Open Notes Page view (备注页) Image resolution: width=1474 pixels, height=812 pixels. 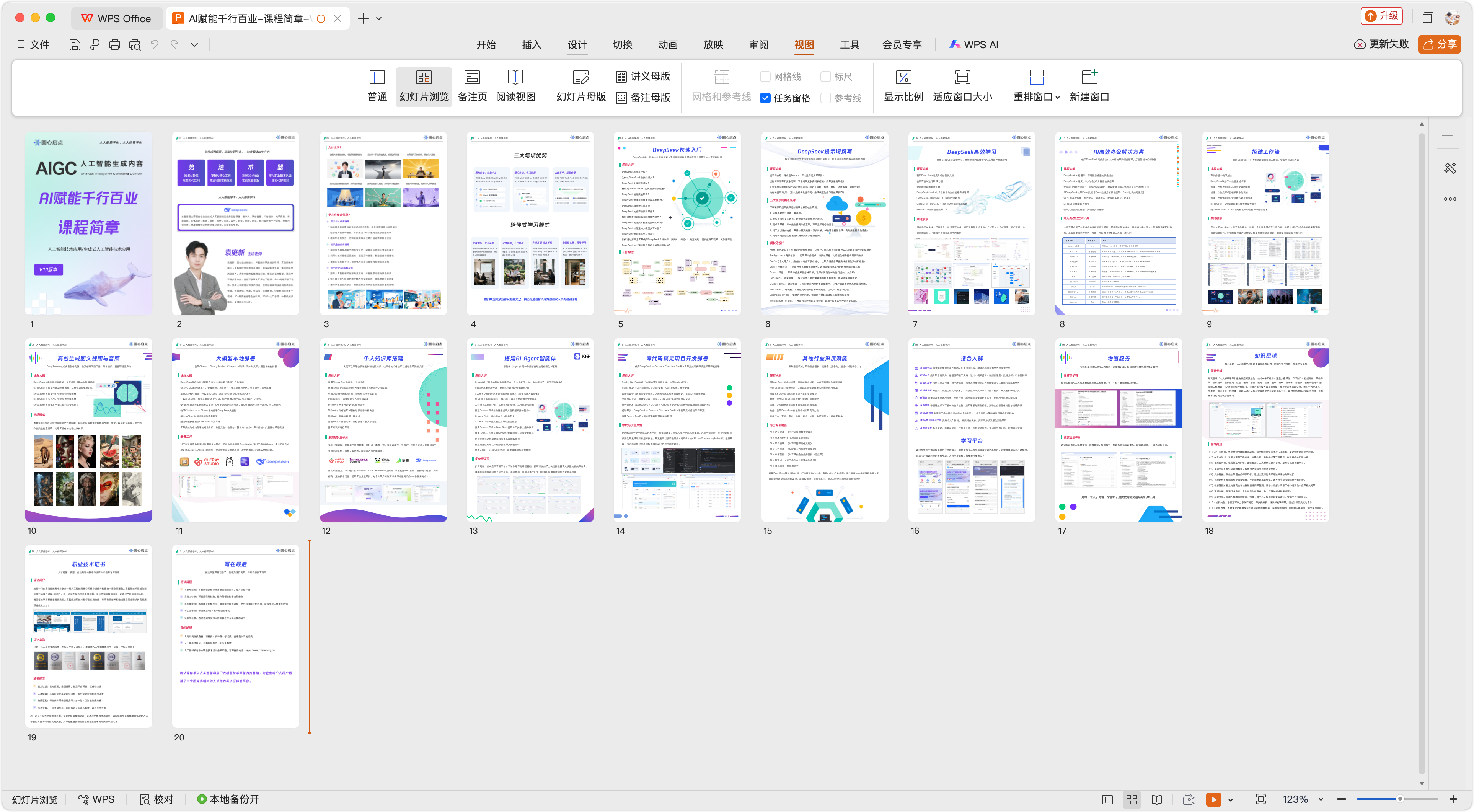pos(472,86)
